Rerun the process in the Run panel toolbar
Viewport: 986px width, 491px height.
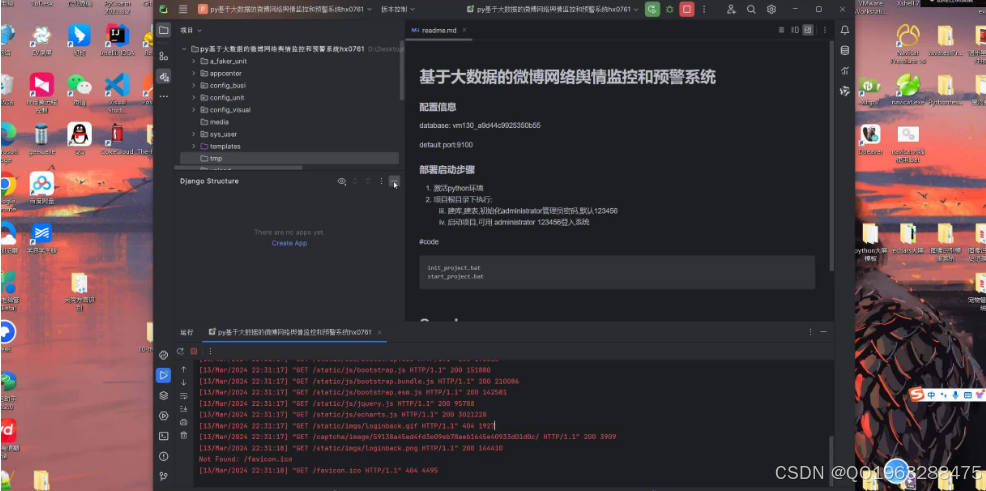180,351
